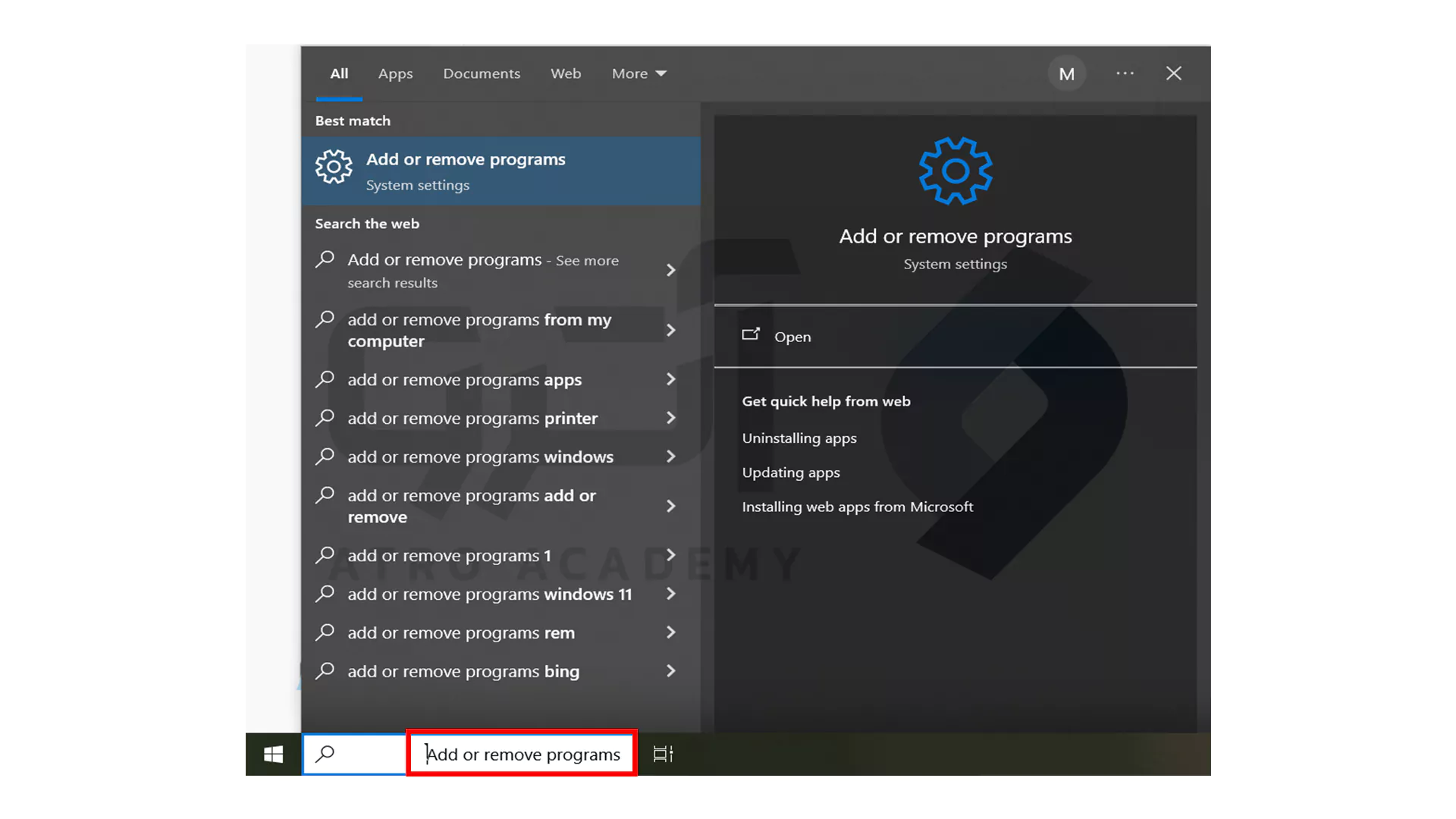Expand the More filter dropdown
This screenshot has width=1456, height=819.
coord(639,74)
